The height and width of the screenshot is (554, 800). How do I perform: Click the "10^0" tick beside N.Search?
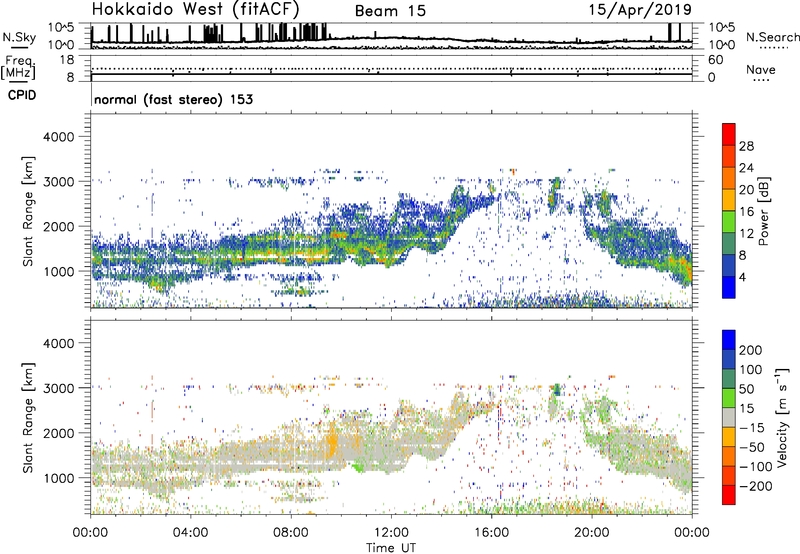point(722,45)
